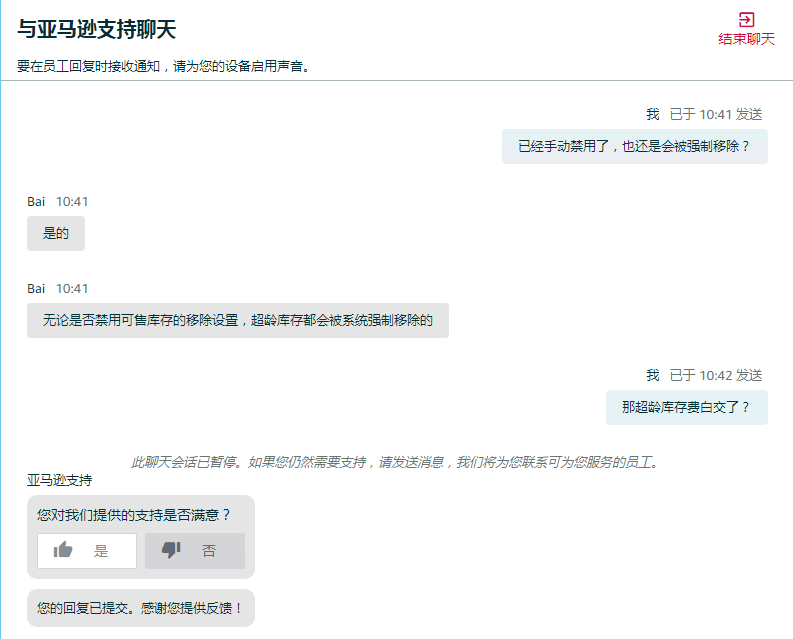Click the 亚马逊支持 sender label
793x639 pixels.
[59, 480]
